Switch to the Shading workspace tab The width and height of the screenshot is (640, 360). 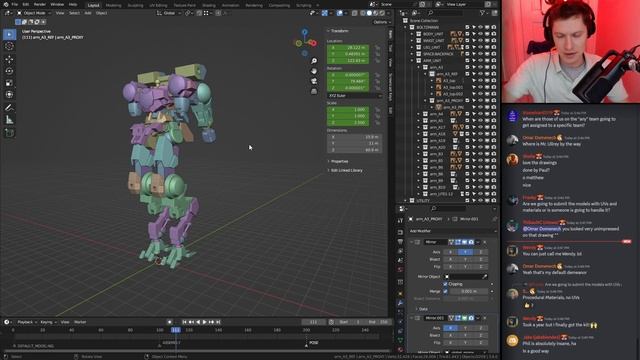tap(209, 5)
